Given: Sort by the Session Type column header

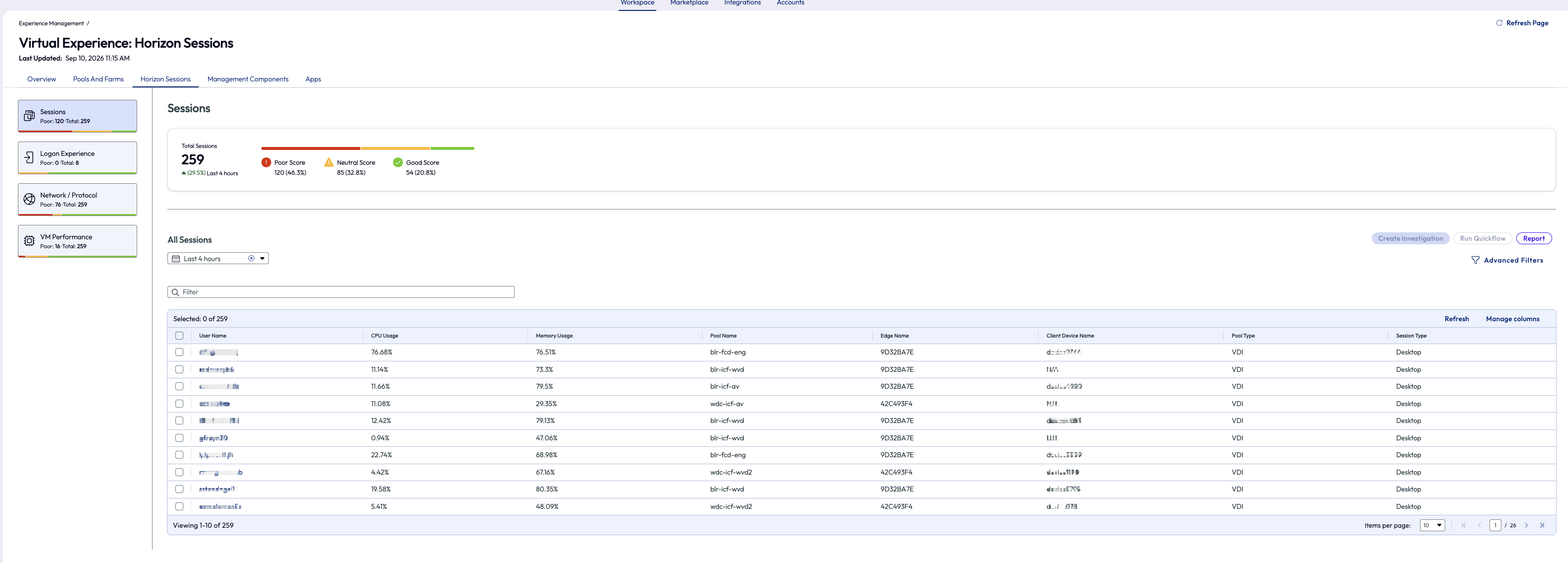Looking at the screenshot, I should (1411, 336).
